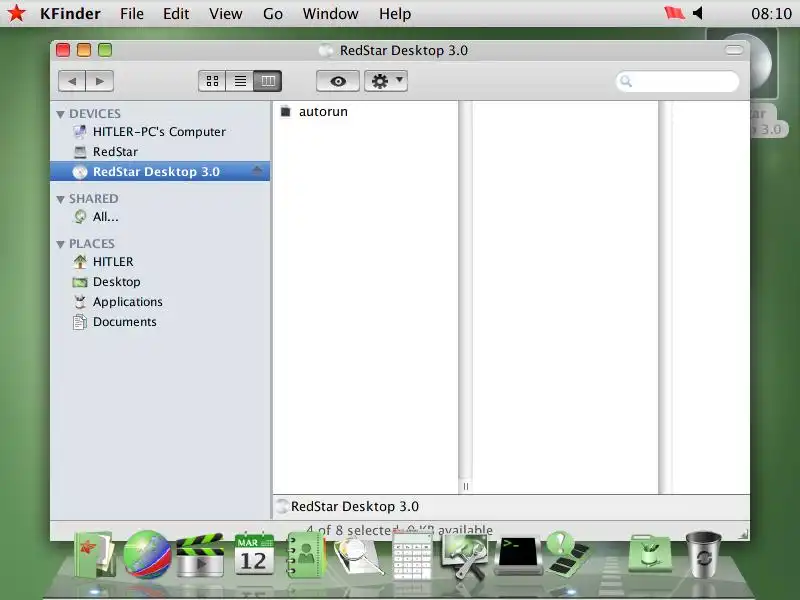This screenshot has width=800, height=600.
Task: Open the wrench system tools in dock
Action: [465, 556]
